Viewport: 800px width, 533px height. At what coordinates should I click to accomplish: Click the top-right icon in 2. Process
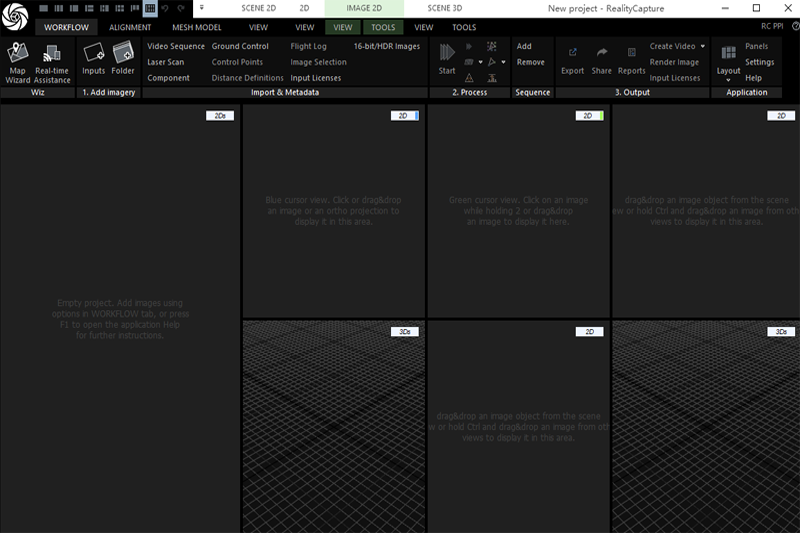(x=492, y=46)
